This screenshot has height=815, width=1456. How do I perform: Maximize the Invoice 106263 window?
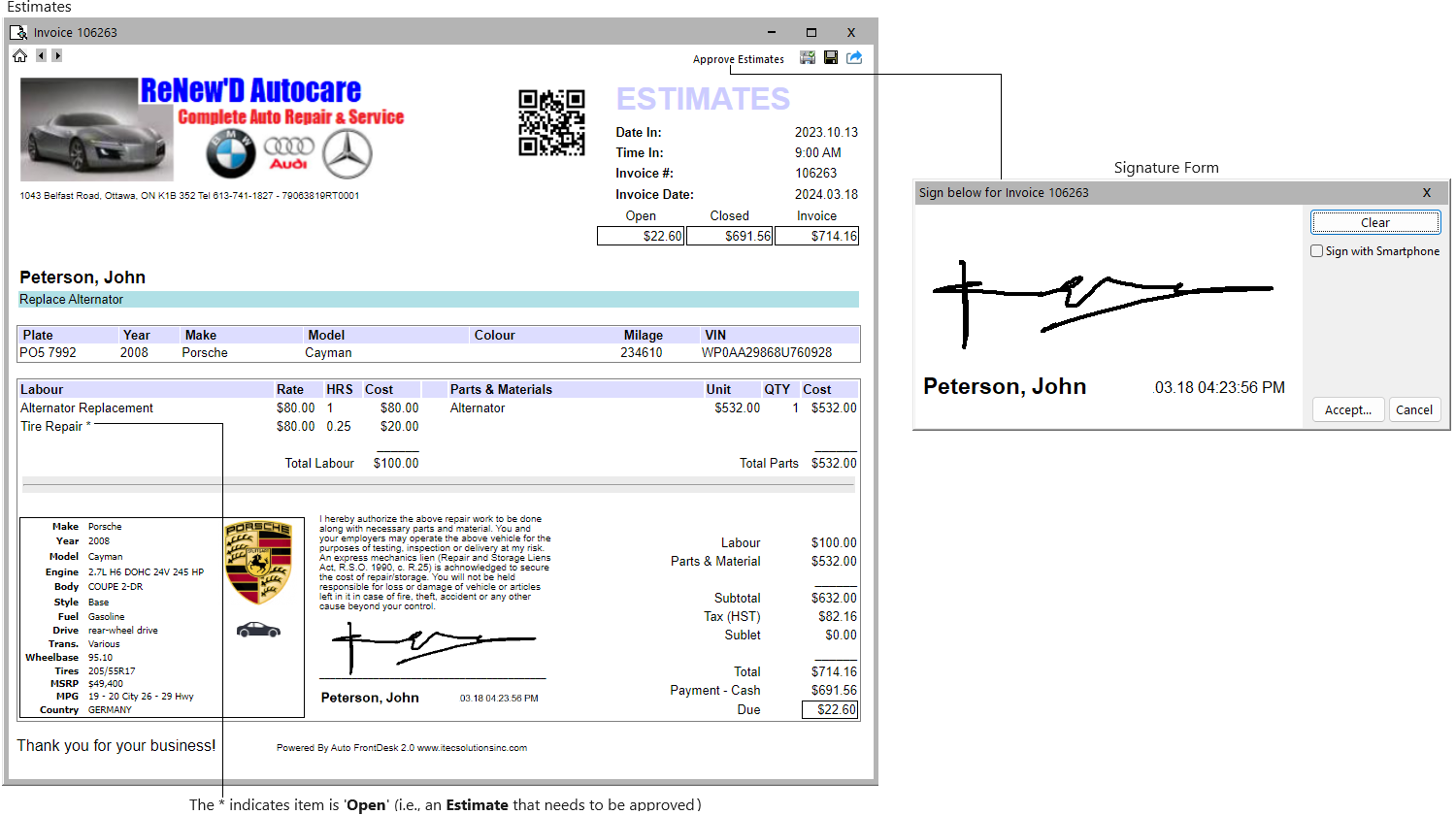coord(811,32)
